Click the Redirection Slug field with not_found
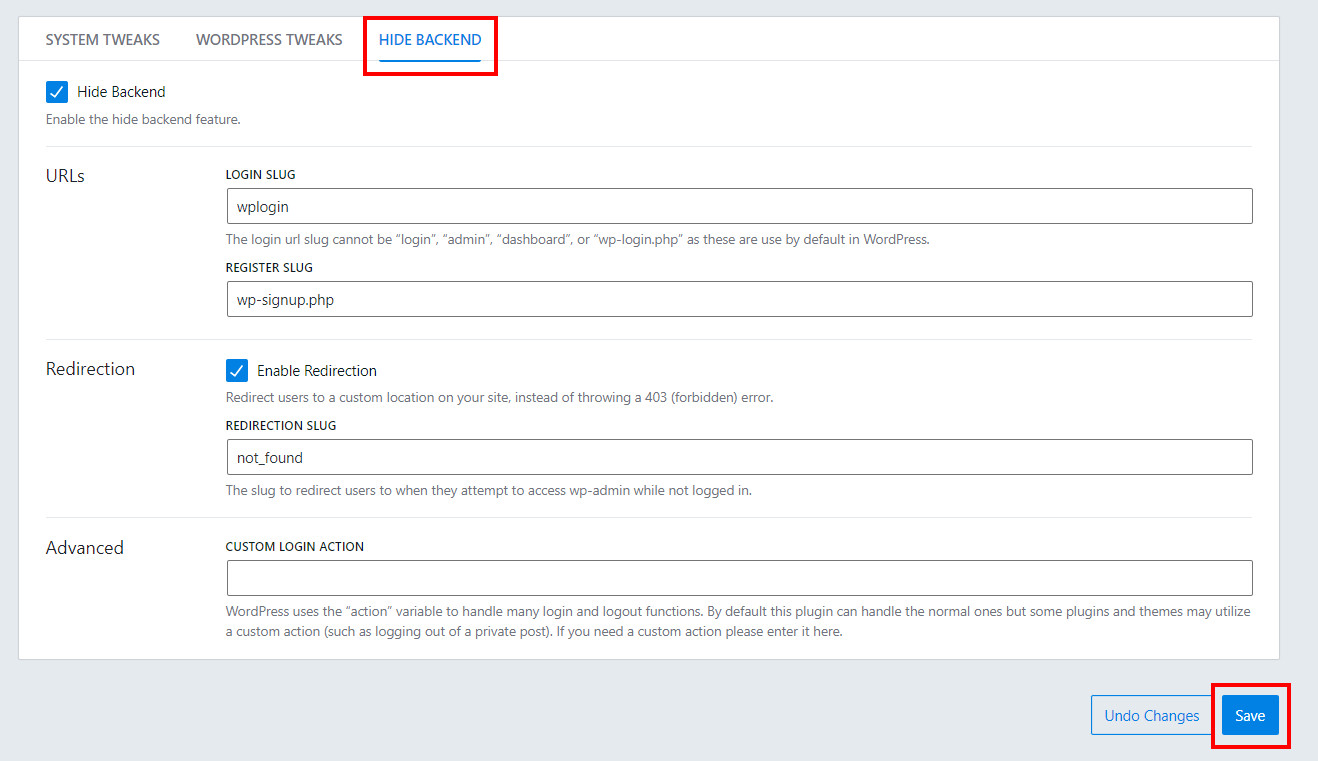The image size is (1318, 761). (x=739, y=457)
